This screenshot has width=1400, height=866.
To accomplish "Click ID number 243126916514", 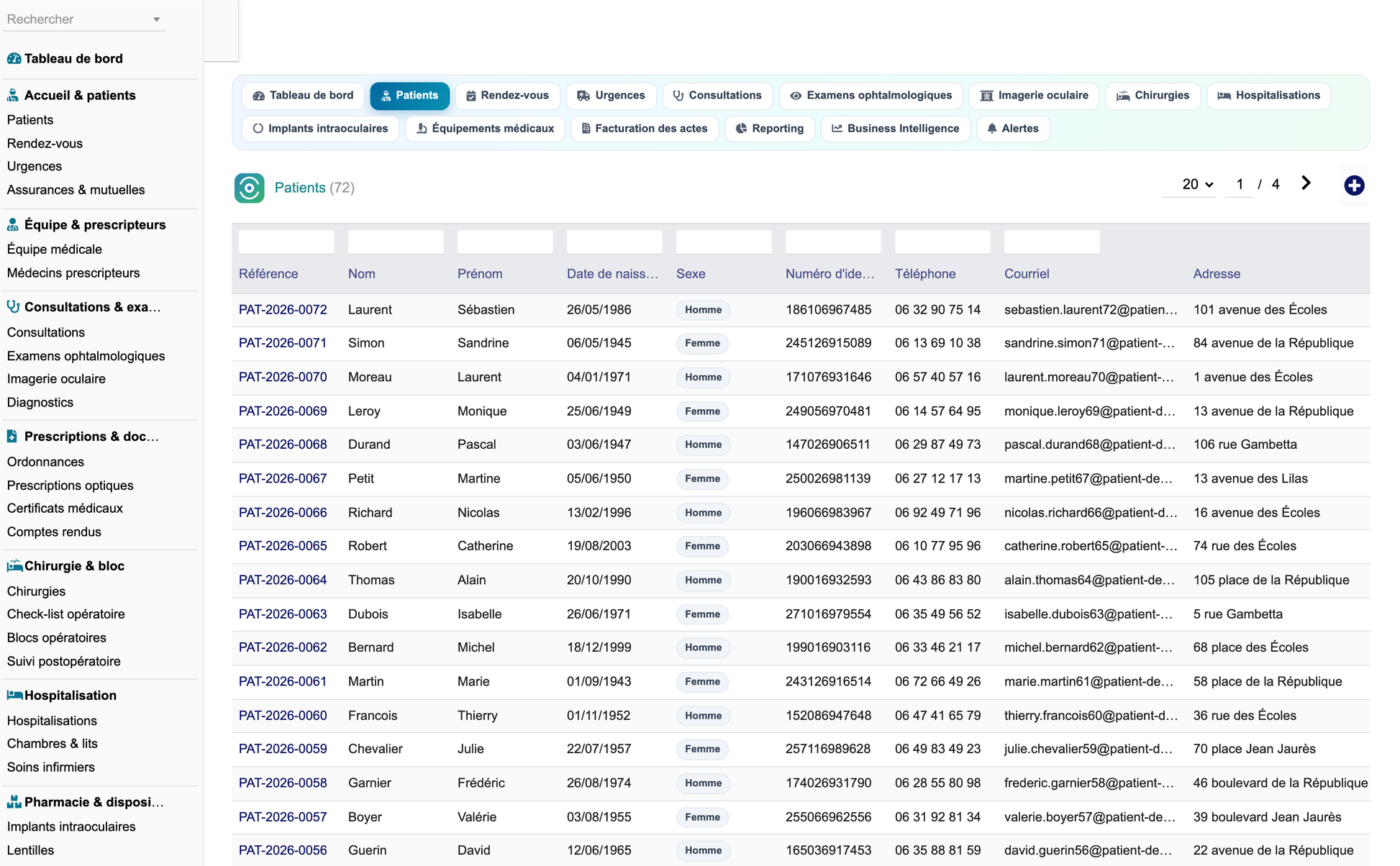I will [828, 681].
